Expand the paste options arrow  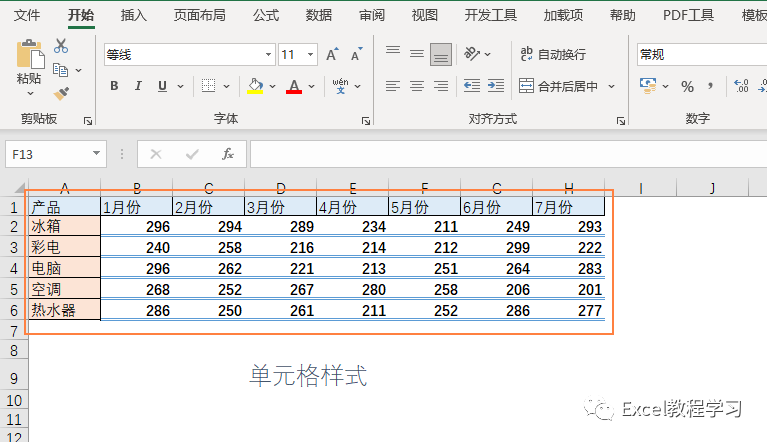point(30,93)
